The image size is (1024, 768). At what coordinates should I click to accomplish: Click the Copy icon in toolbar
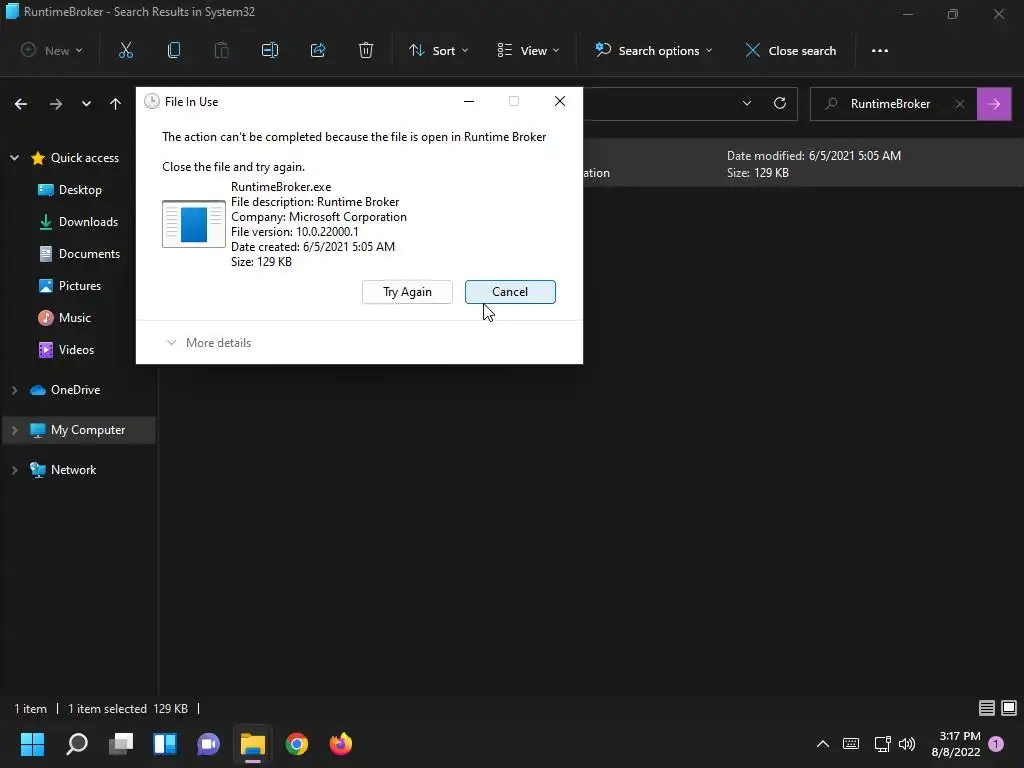tap(174, 50)
